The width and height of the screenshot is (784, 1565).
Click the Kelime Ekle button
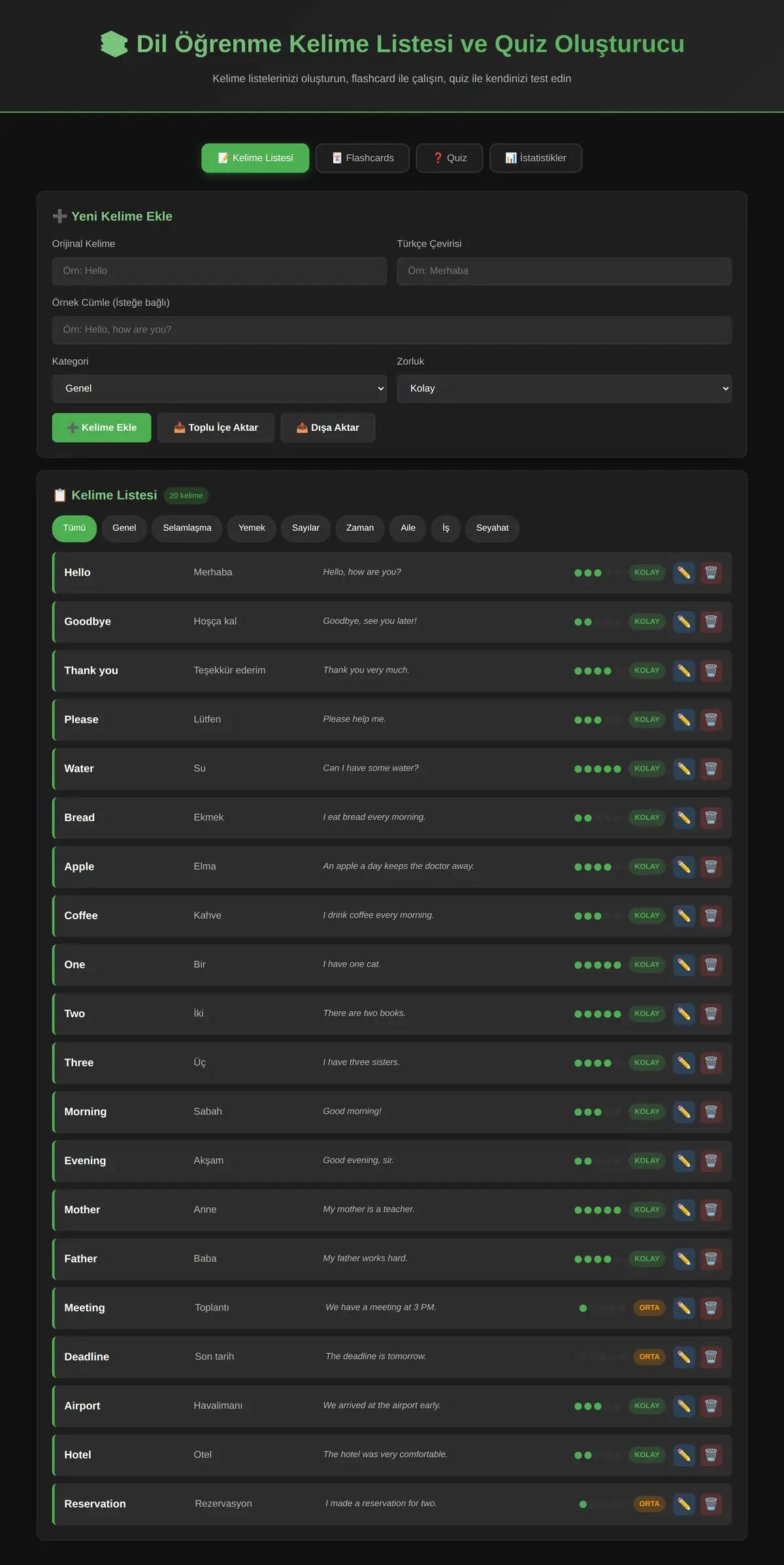point(102,428)
